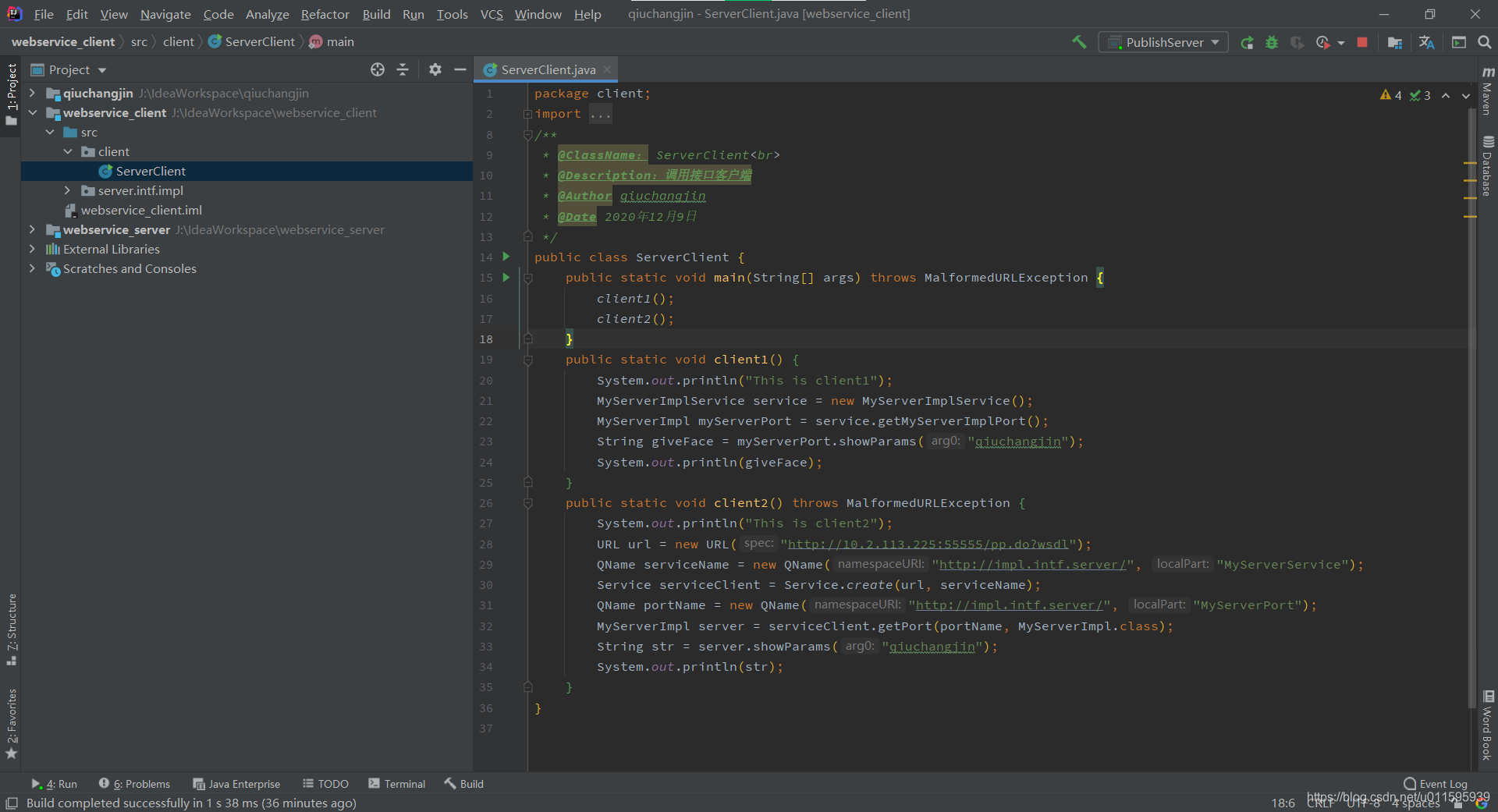Click the Profiler run icon
Screen dimensions: 1498x812
(1322, 43)
